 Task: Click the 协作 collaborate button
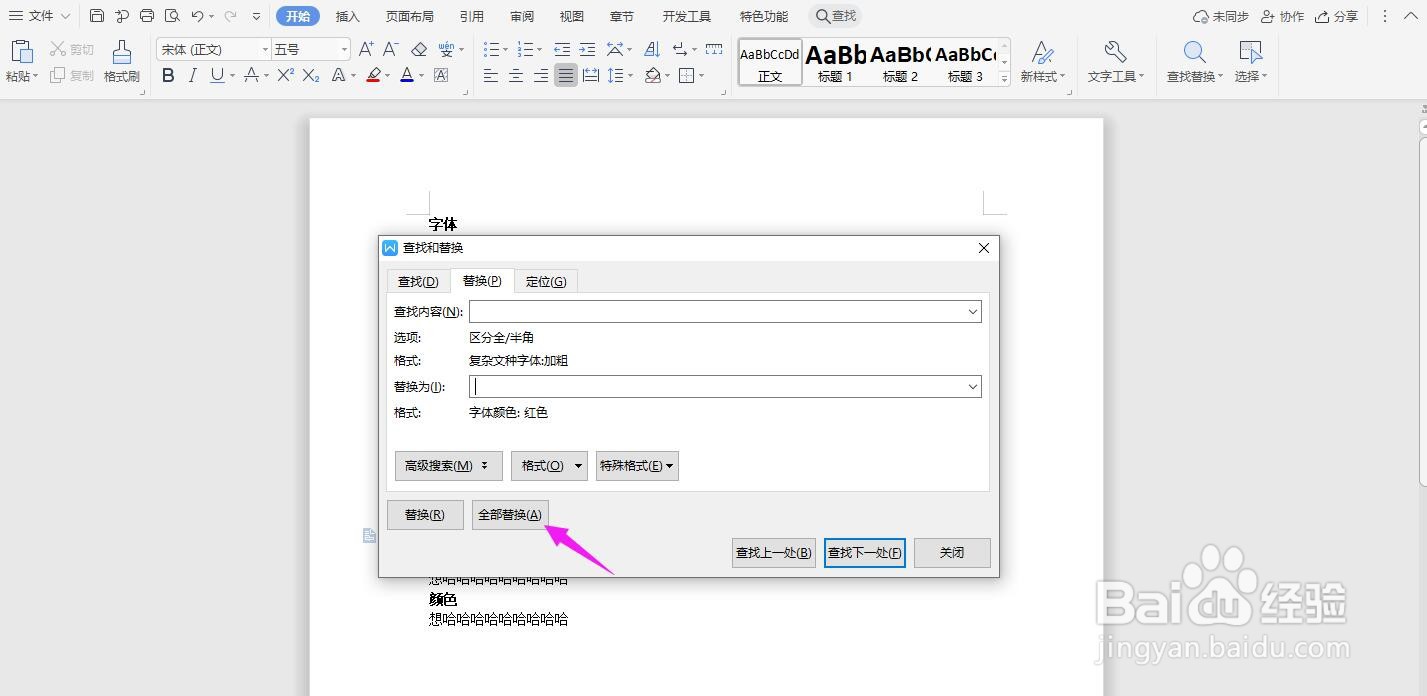1283,16
